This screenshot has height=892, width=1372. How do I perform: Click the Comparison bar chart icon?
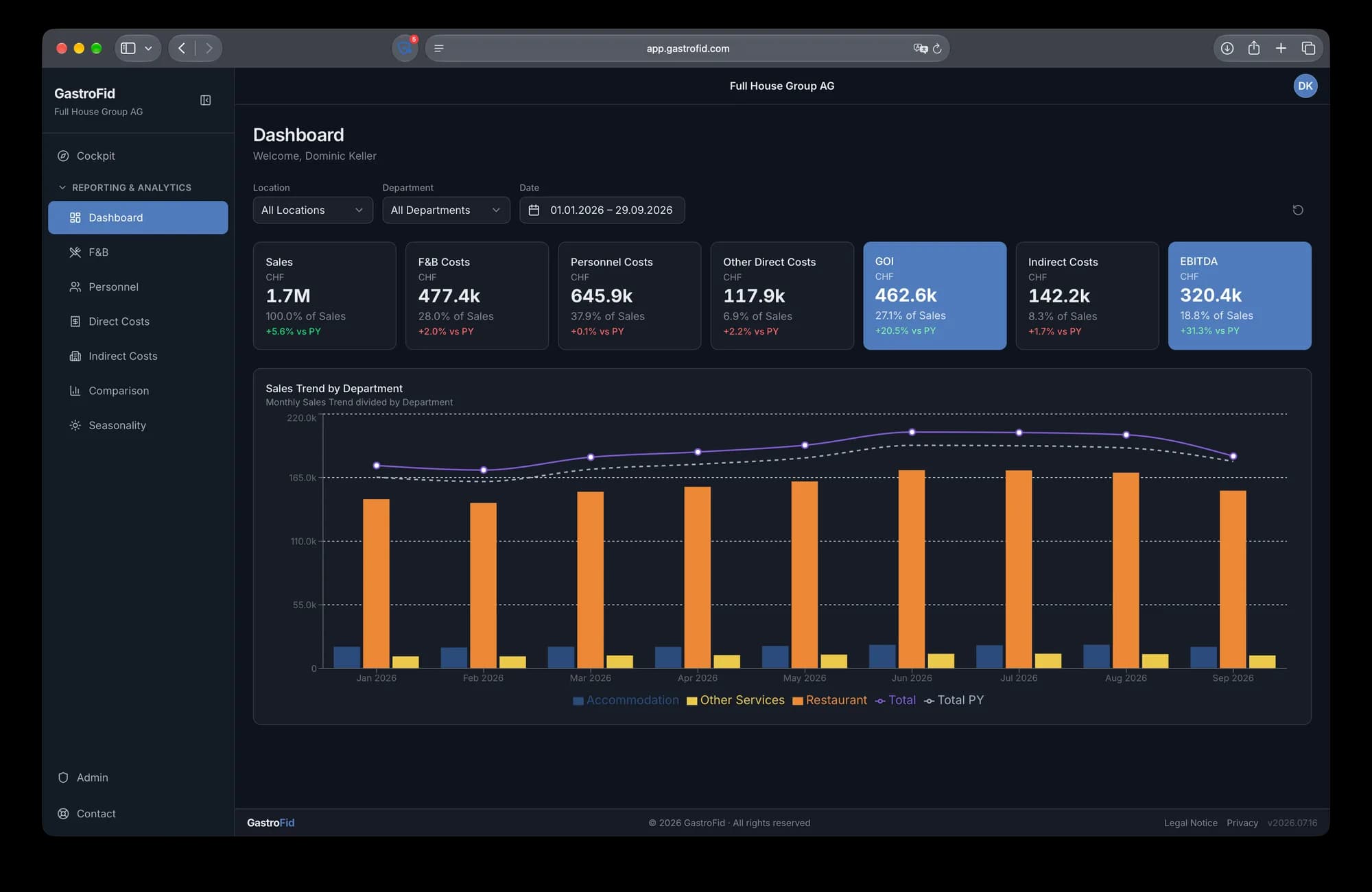tap(75, 391)
